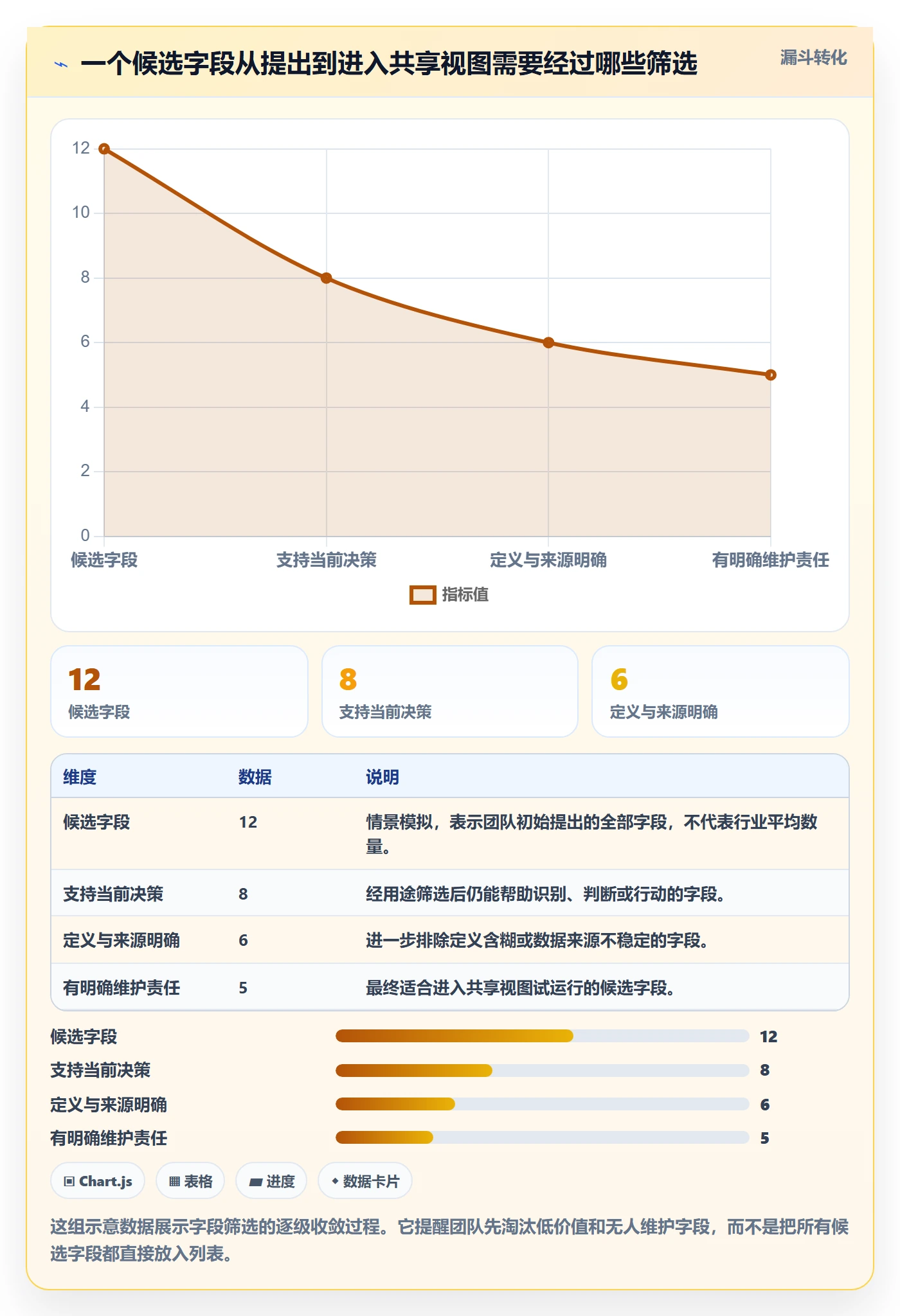Select the table description starting with 进一步排除

pos(537,940)
